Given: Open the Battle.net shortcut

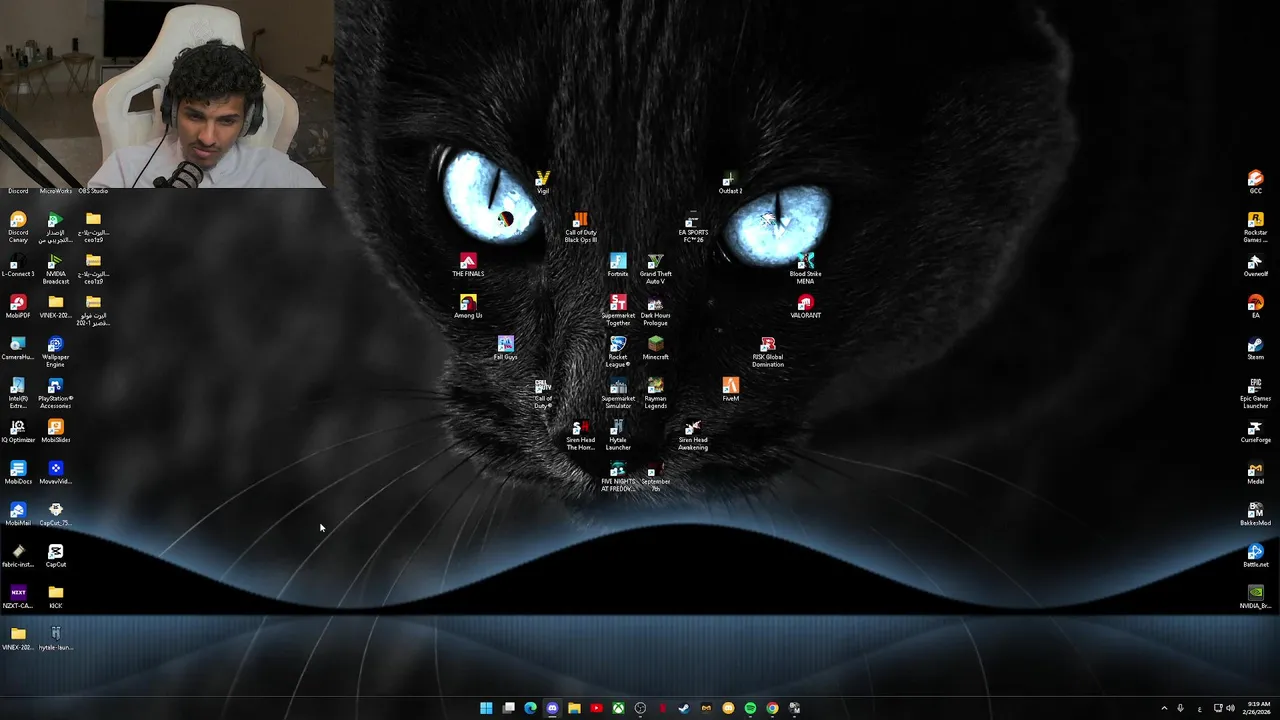Looking at the screenshot, I should tap(1255, 556).
